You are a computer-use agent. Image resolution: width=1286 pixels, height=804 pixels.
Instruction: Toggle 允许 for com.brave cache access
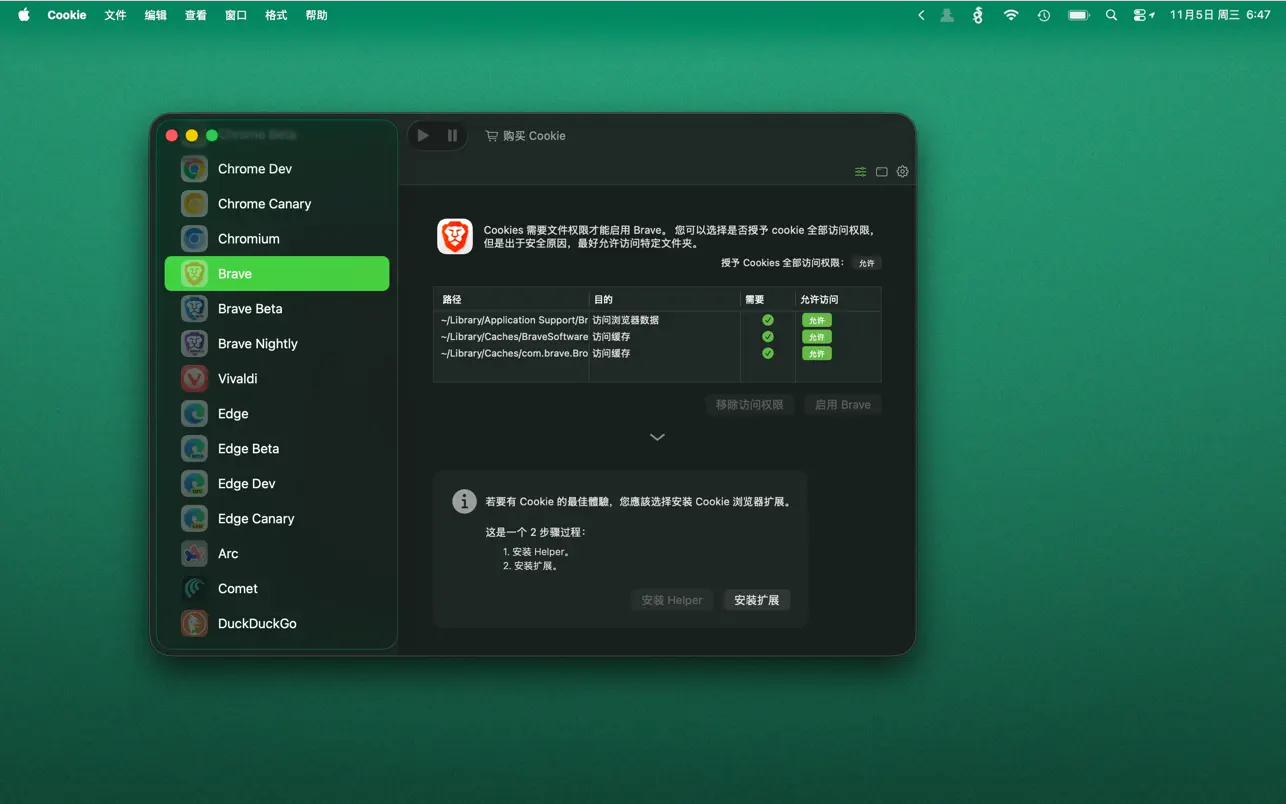click(x=816, y=353)
